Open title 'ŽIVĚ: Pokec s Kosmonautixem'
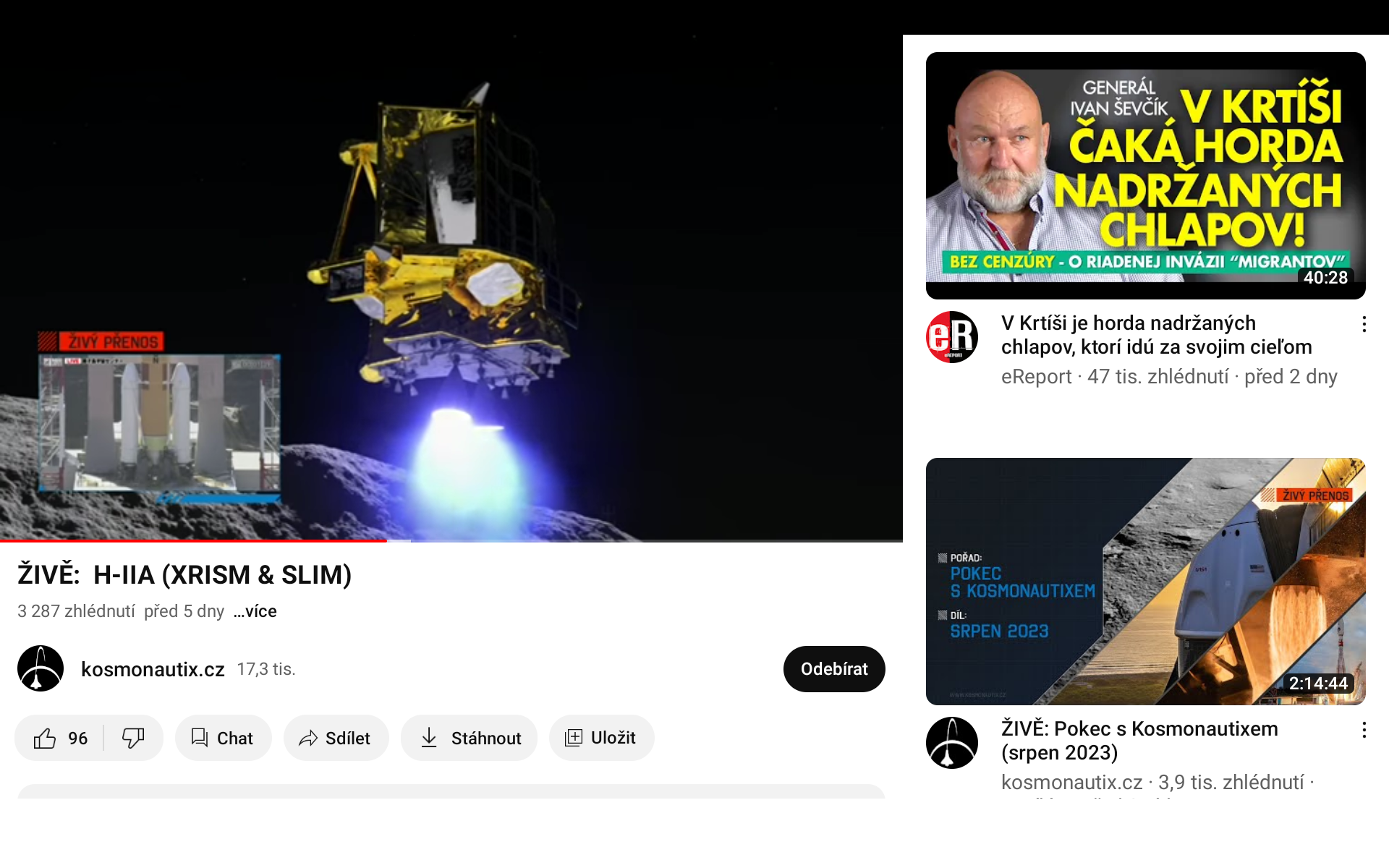The image size is (1389, 868). click(1139, 741)
